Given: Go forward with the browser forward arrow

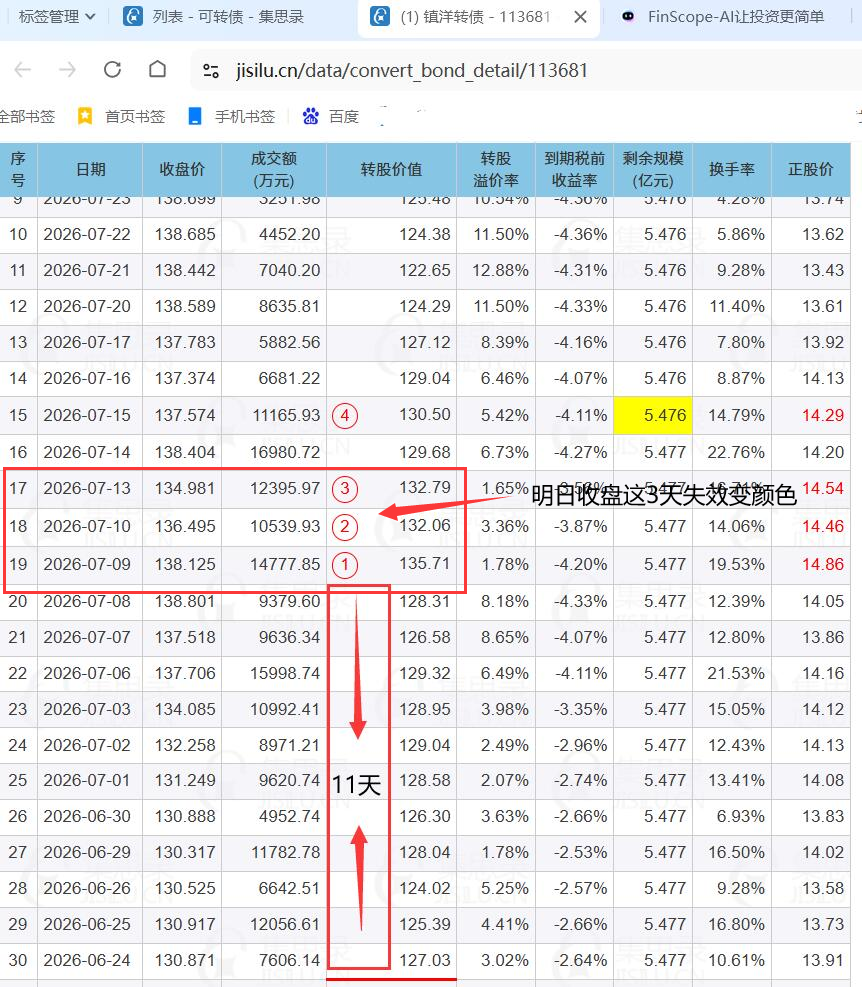Looking at the screenshot, I should point(67,70).
